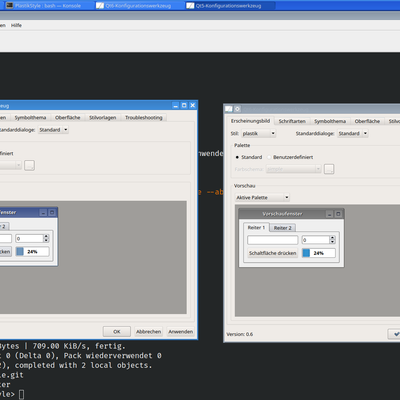The image size is (400, 400).
Task: Select Schriftarten tab in right window
Action: coord(292,121)
